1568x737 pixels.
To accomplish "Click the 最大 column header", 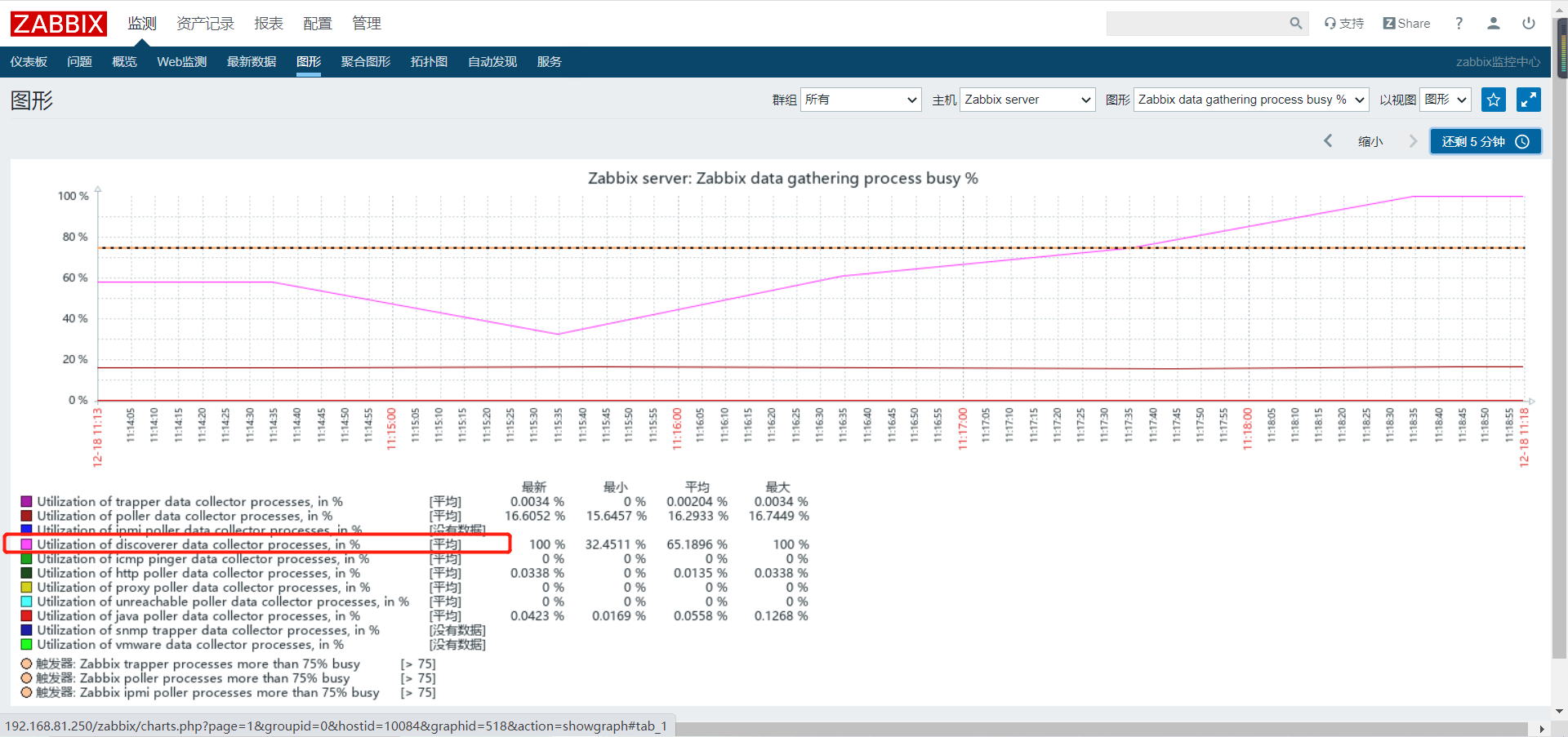I will (777, 487).
